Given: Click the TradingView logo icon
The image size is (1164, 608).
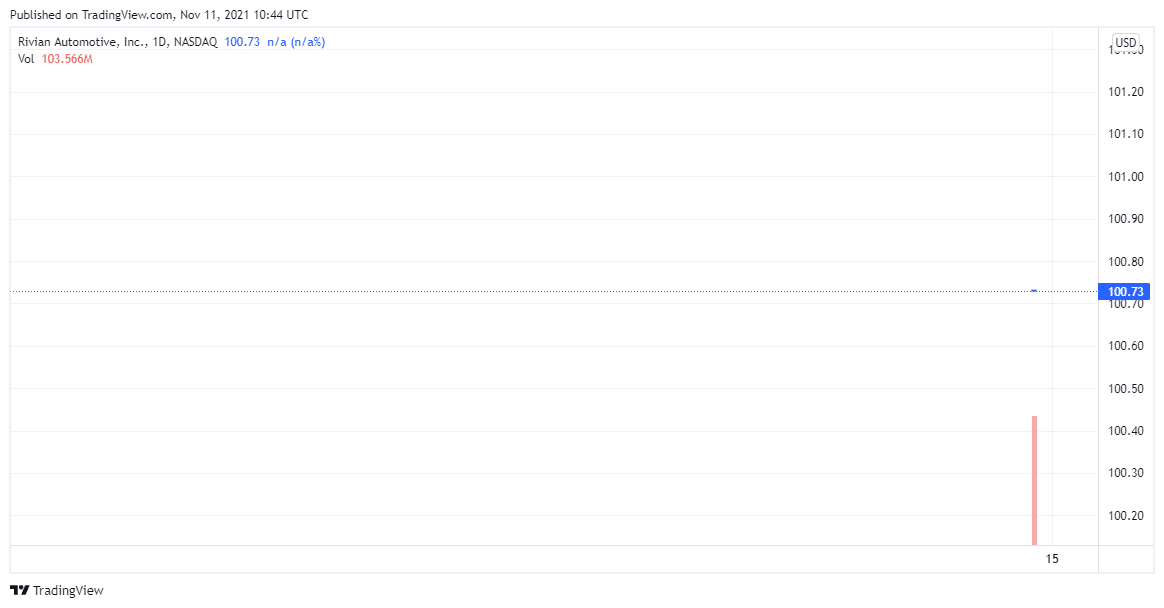Looking at the screenshot, I should 20,590.
